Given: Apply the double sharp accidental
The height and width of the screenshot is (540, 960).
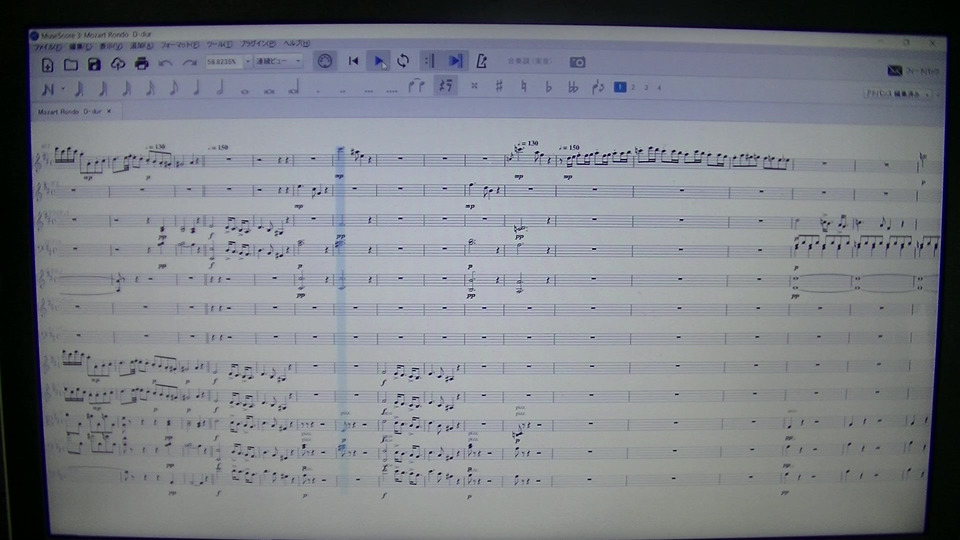Looking at the screenshot, I should tap(474, 86).
